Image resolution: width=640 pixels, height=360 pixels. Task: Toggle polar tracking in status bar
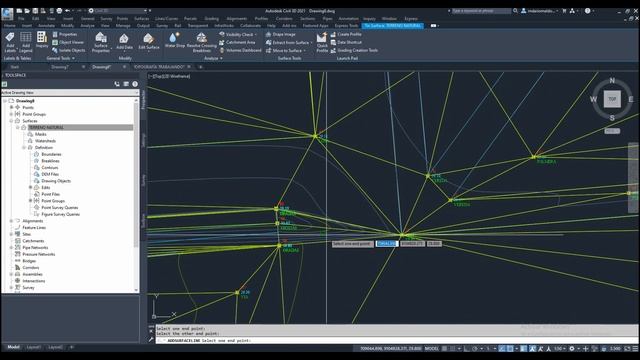pyautogui.click(x=475, y=349)
